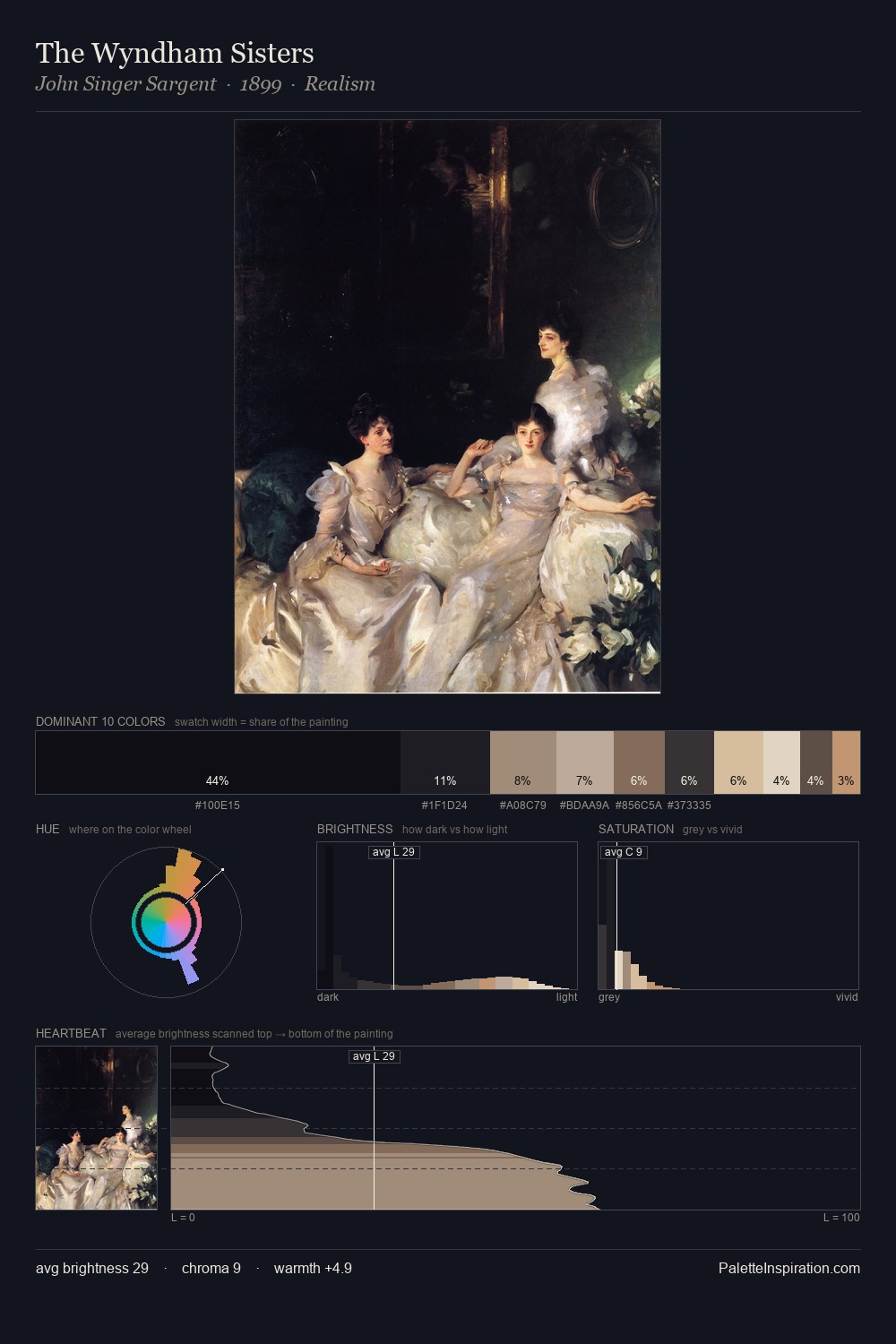Click hex code label '#100E15'
896x1344 pixels.
point(218,805)
